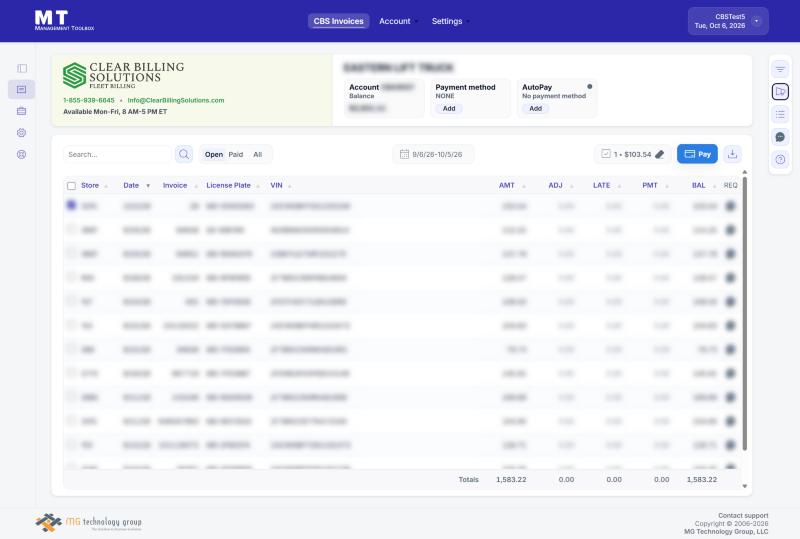Click the download export icon button
Viewport: 800px width, 539px height.
pos(732,154)
